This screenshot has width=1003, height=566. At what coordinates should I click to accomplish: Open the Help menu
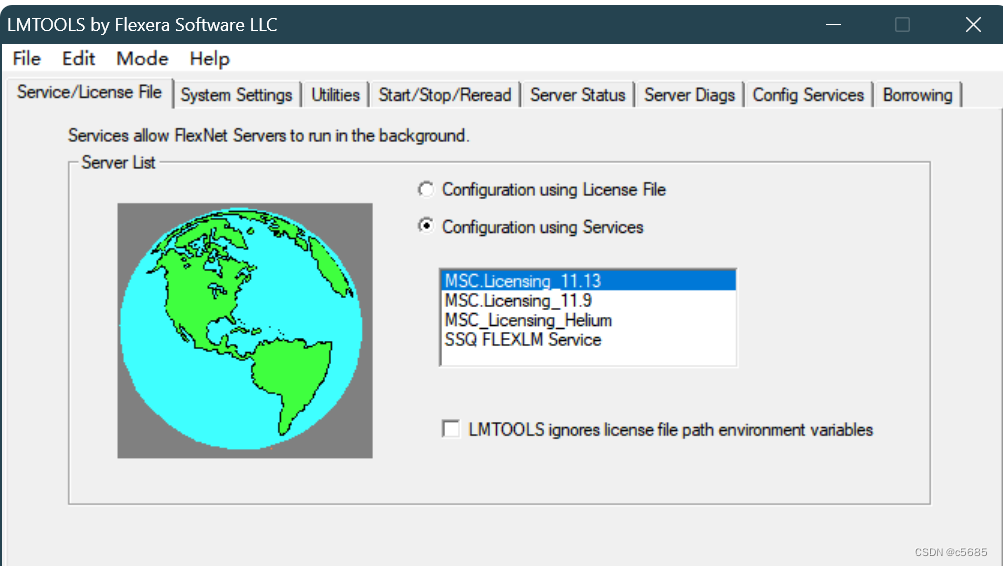tap(209, 59)
